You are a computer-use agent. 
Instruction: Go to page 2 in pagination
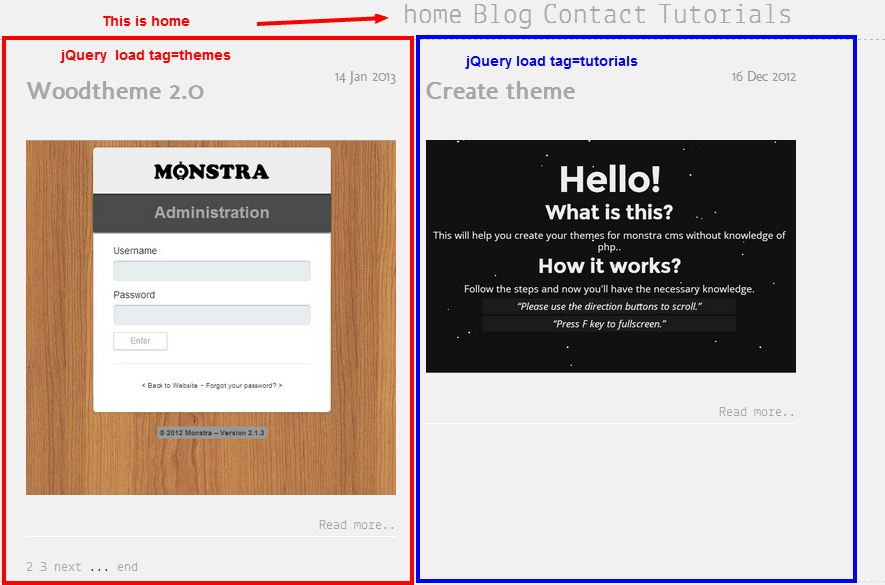coord(30,567)
